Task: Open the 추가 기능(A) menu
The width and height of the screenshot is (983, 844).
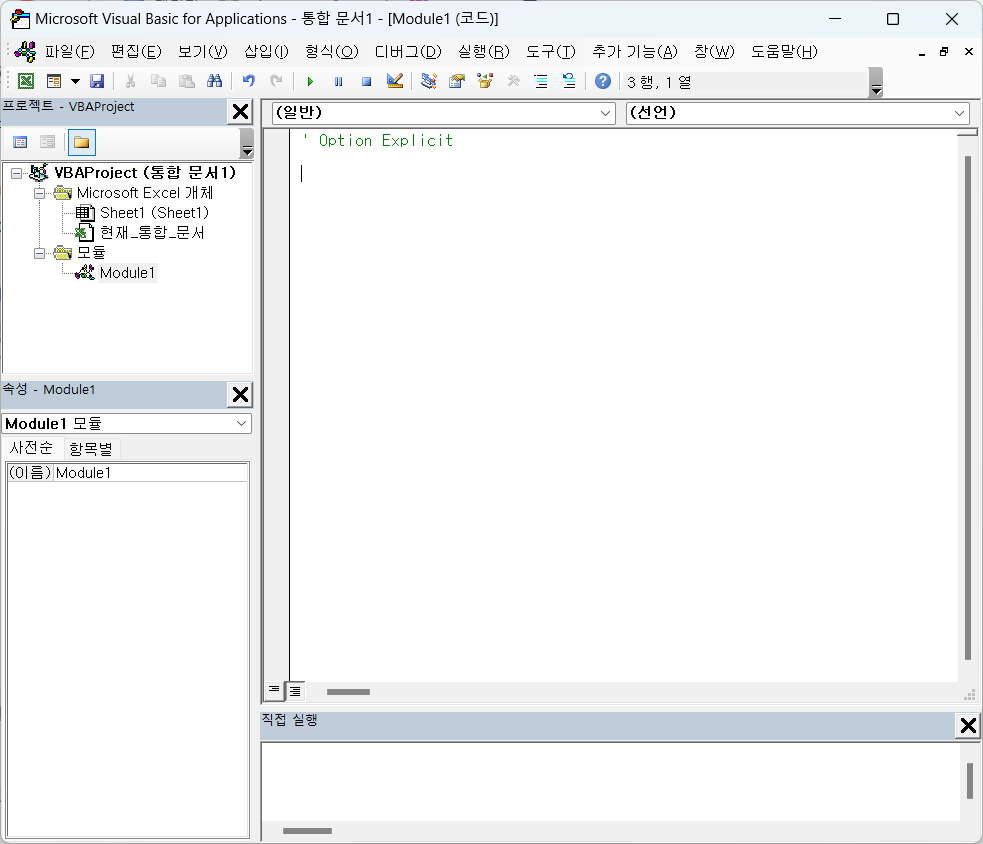Action: tap(635, 51)
